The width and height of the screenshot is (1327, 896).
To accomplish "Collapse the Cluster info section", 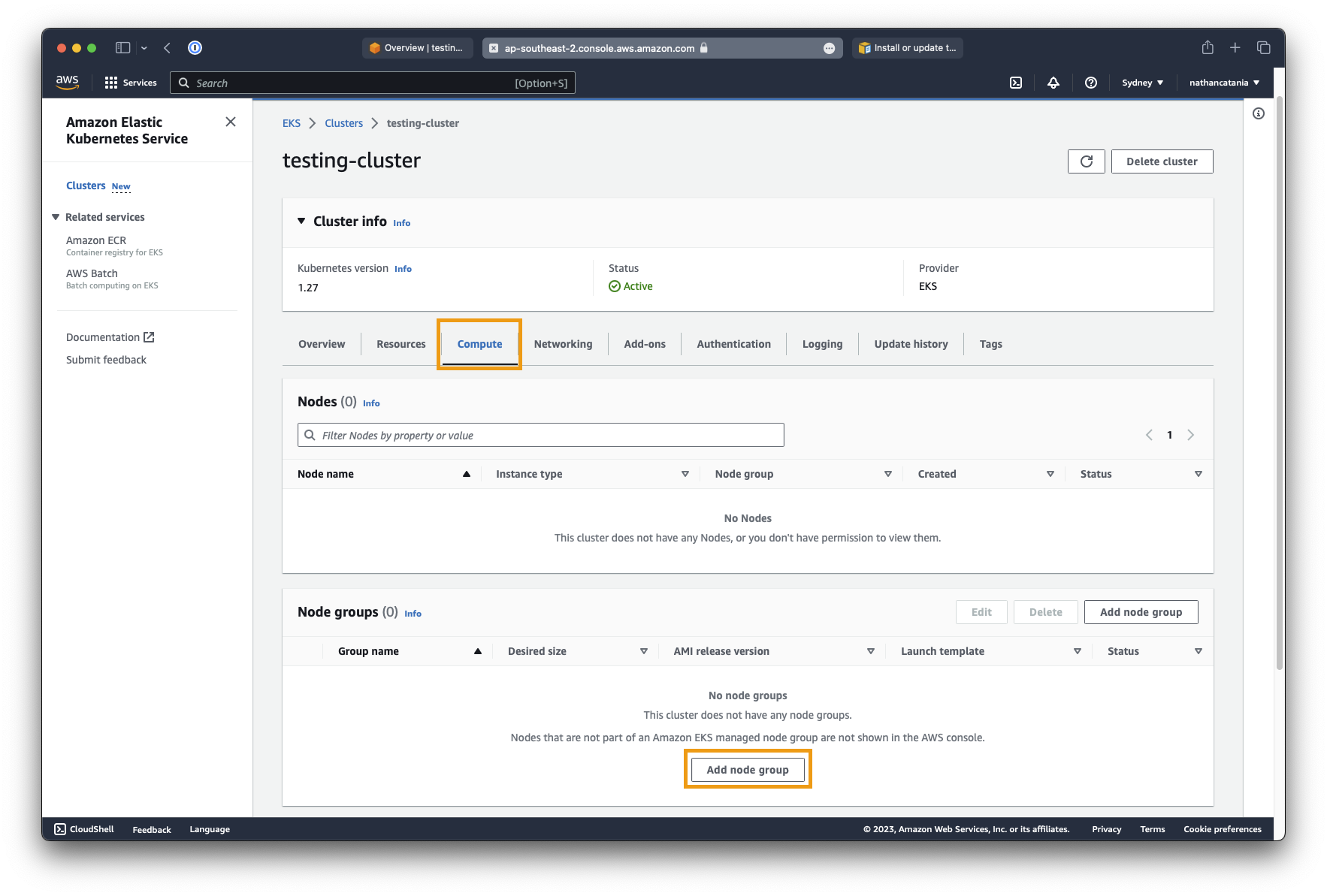I will click(301, 221).
